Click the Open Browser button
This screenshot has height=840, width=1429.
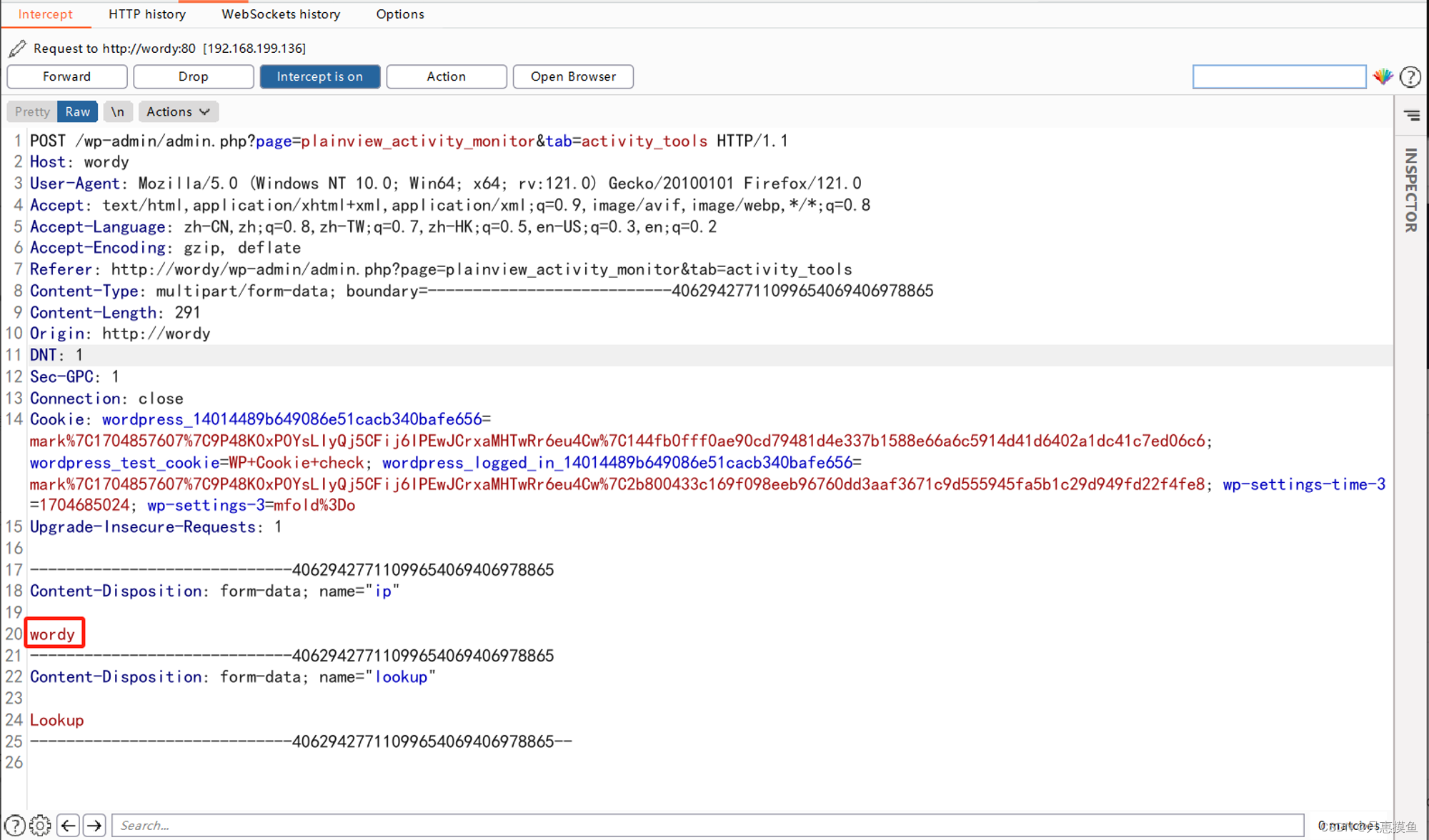click(573, 76)
